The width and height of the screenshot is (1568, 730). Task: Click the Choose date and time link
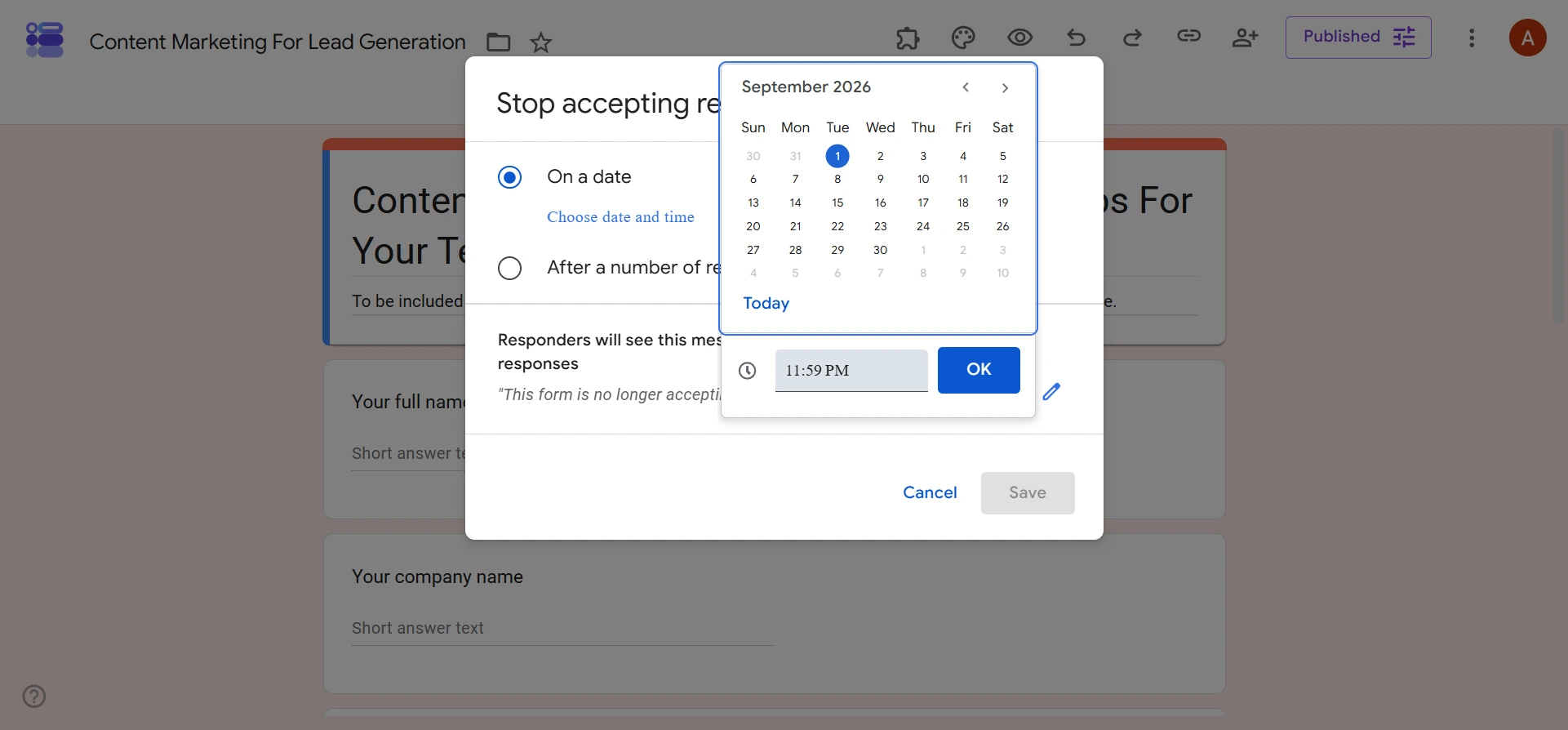coord(620,217)
